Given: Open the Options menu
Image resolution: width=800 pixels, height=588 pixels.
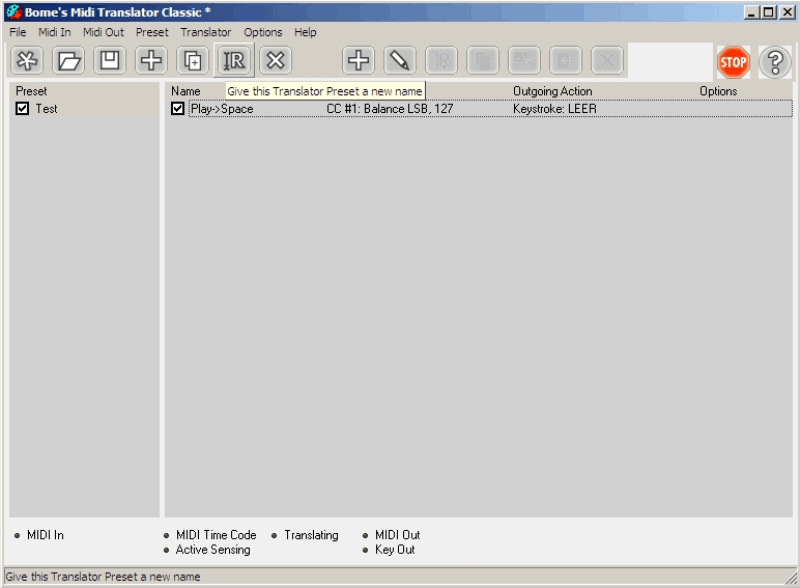Looking at the screenshot, I should [x=263, y=32].
